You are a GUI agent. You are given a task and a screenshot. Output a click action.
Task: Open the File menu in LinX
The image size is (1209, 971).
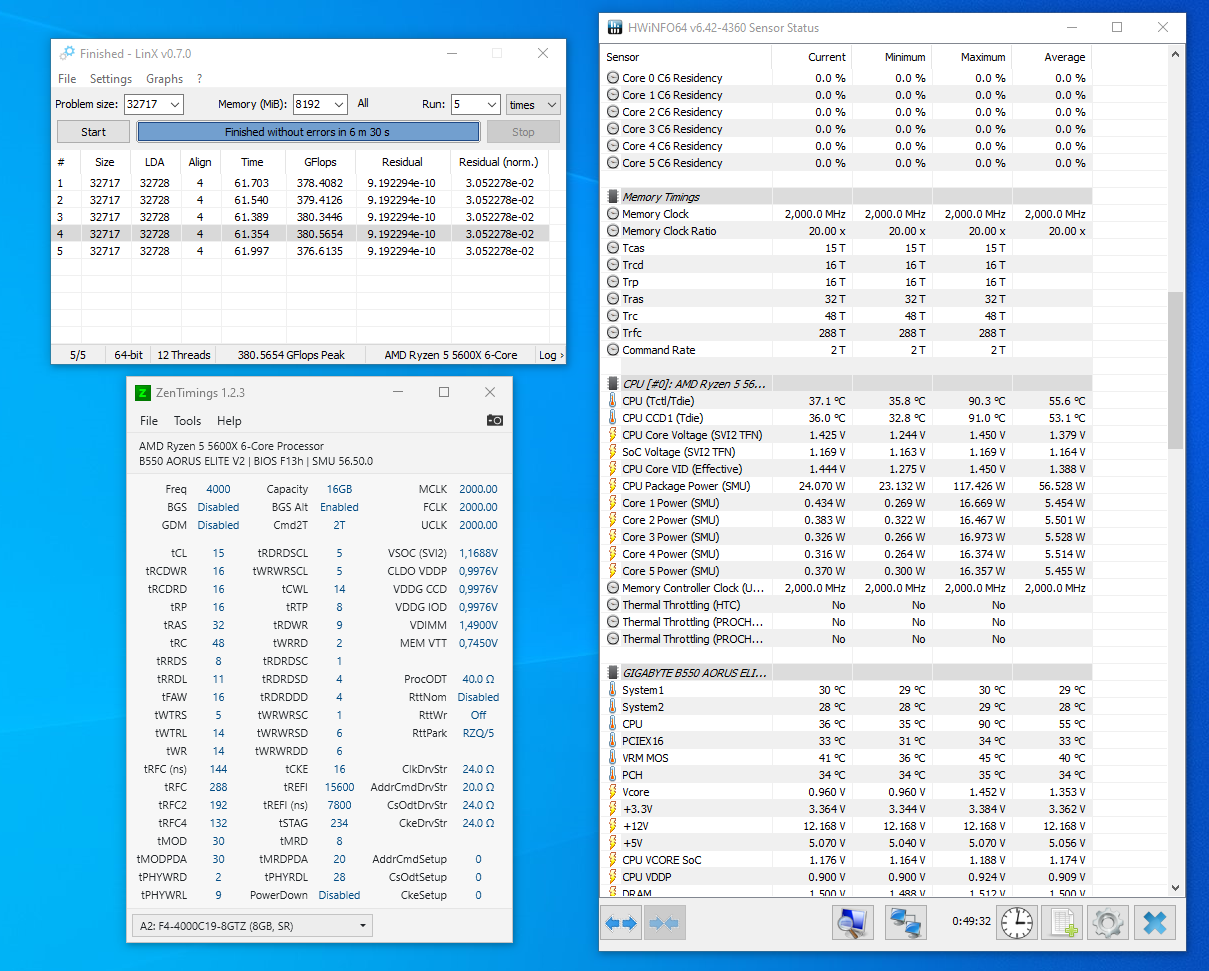[x=67, y=79]
